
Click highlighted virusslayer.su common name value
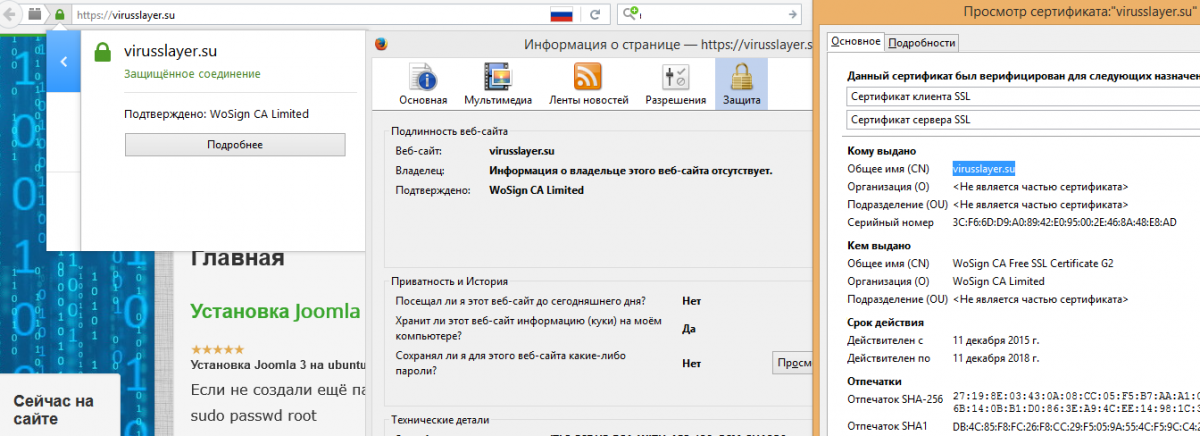click(984, 168)
